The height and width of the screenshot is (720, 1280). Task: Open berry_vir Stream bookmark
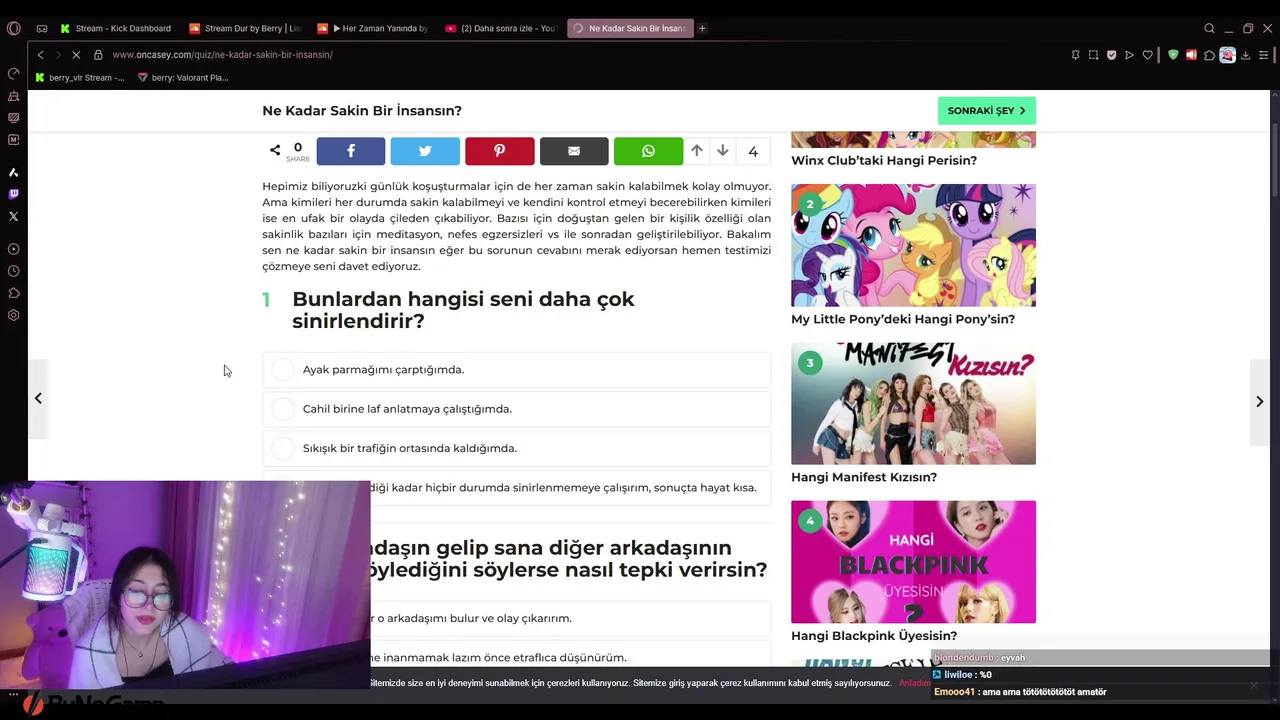coord(80,77)
